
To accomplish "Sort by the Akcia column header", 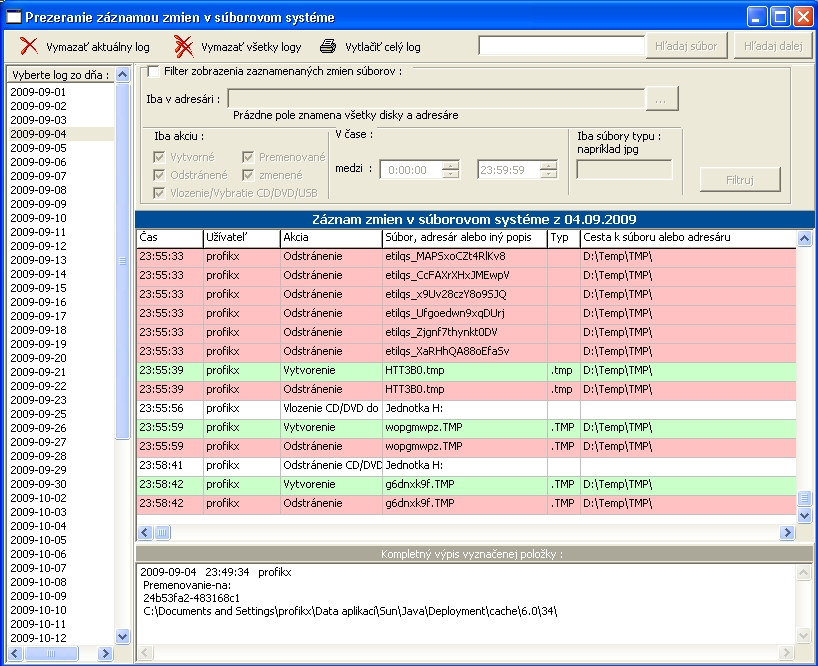I will click(330, 238).
